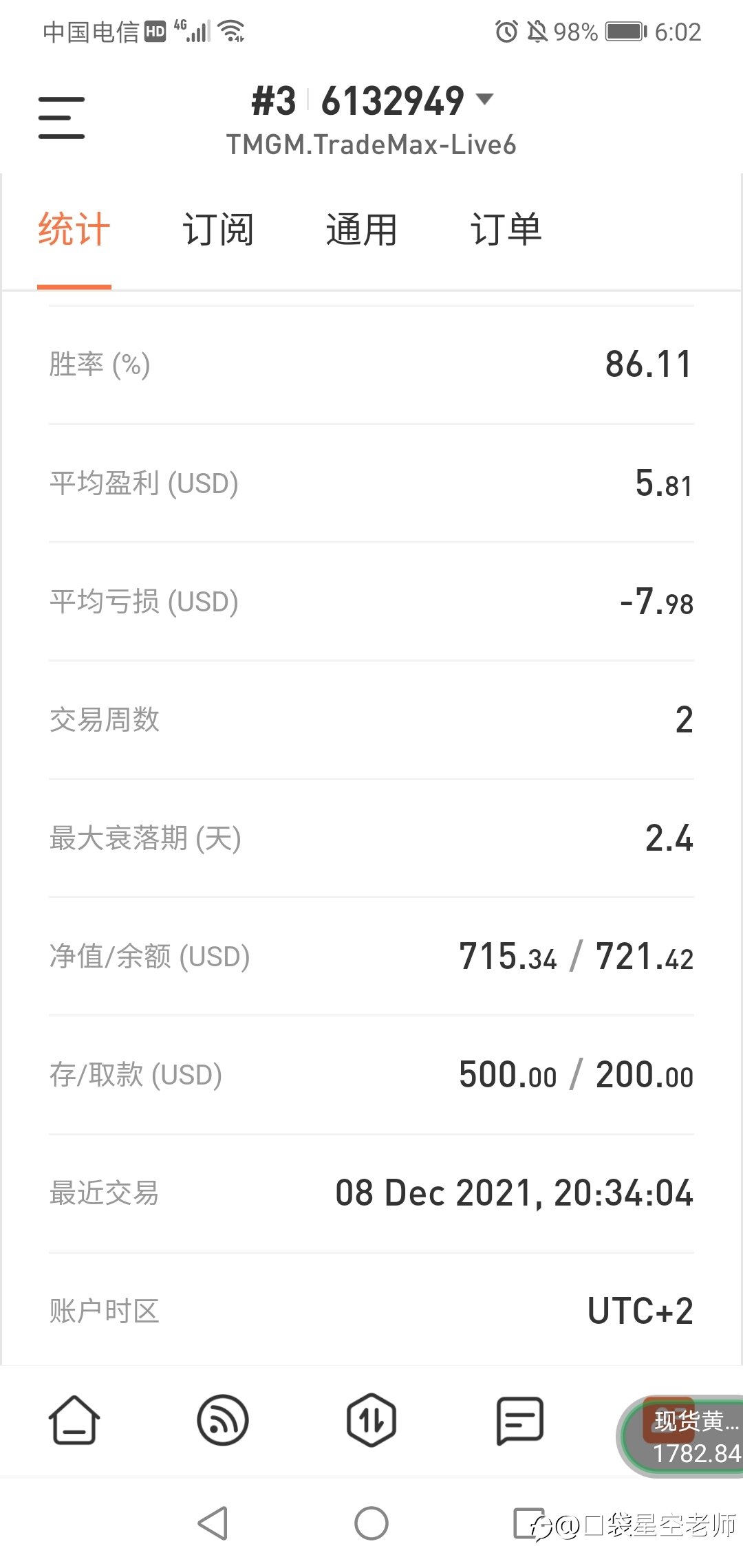Tap the 最近交易 date row
The height and width of the screenshot is (1568, 743).
coord(371,1193)
